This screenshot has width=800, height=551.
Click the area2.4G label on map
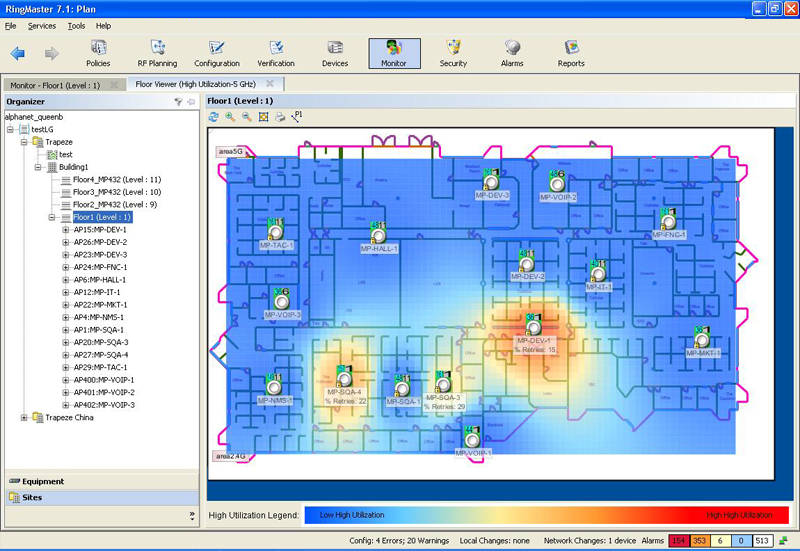click(231, 456)
